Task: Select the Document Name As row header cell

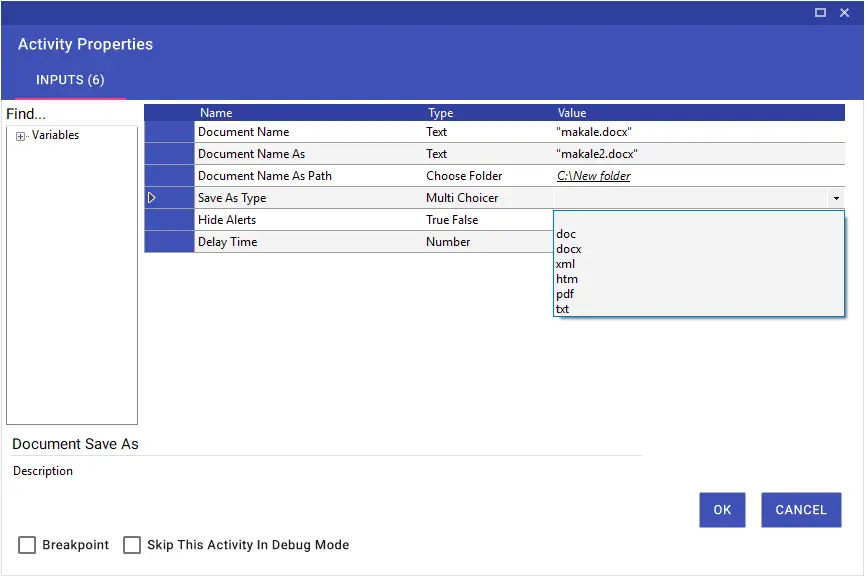Action: click(170, 154)
